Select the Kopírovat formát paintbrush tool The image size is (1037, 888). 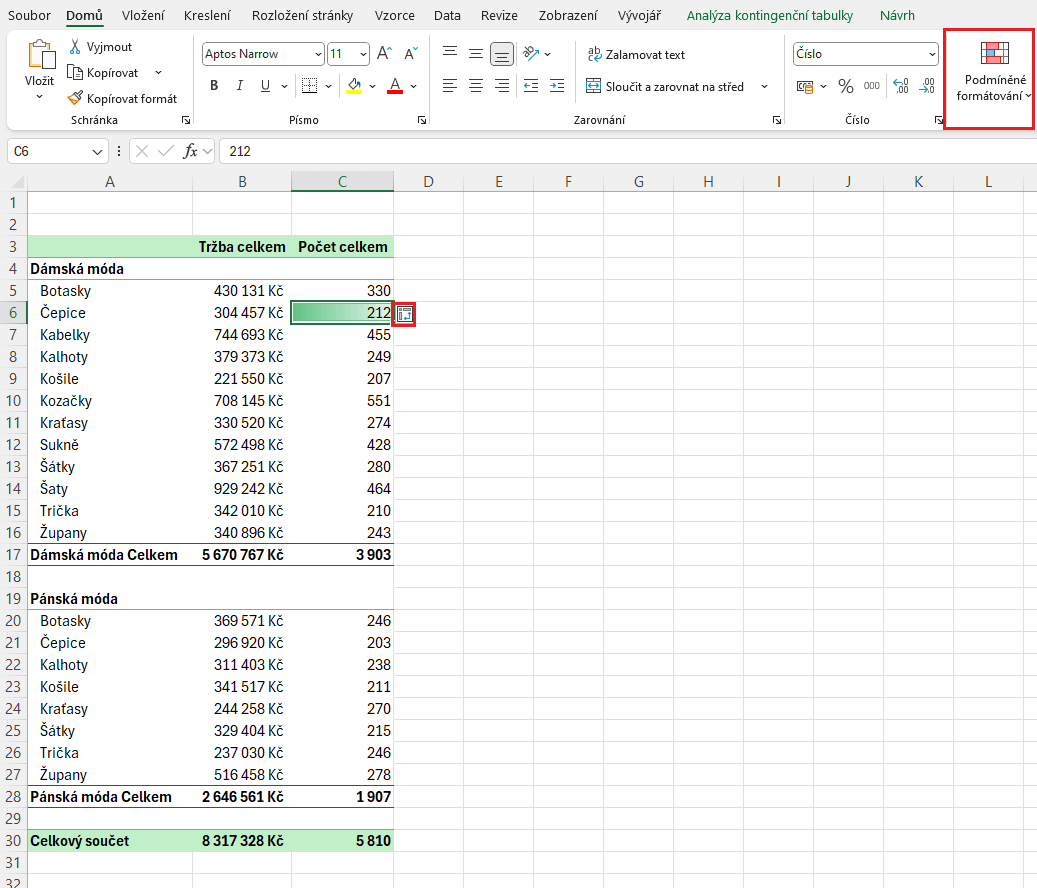pyautogui.click(x=75, y=98)
